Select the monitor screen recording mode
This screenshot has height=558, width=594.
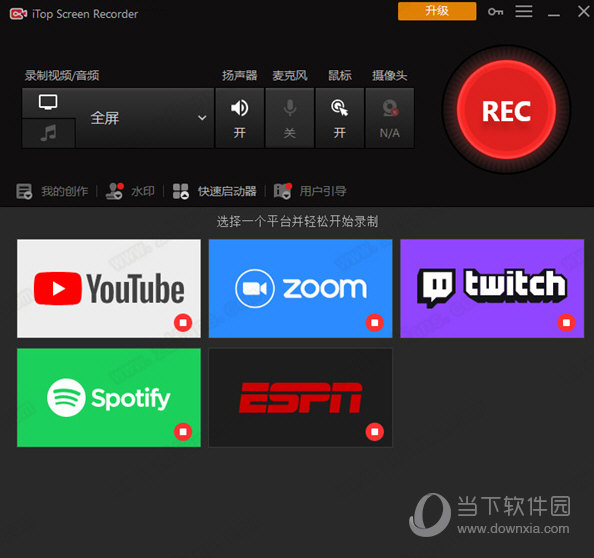[x=48, y=102]
